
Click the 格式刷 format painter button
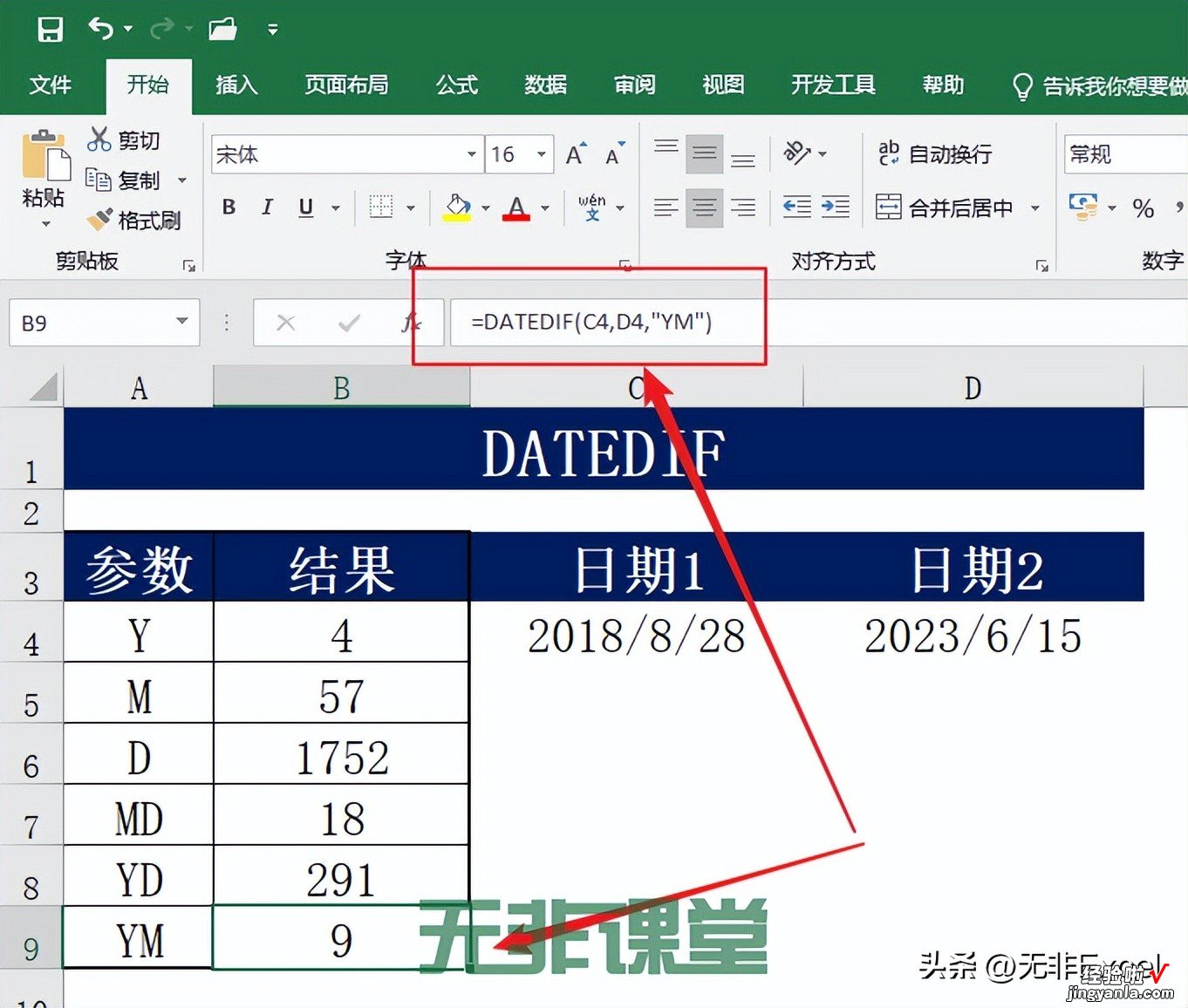tap(133, 220)
